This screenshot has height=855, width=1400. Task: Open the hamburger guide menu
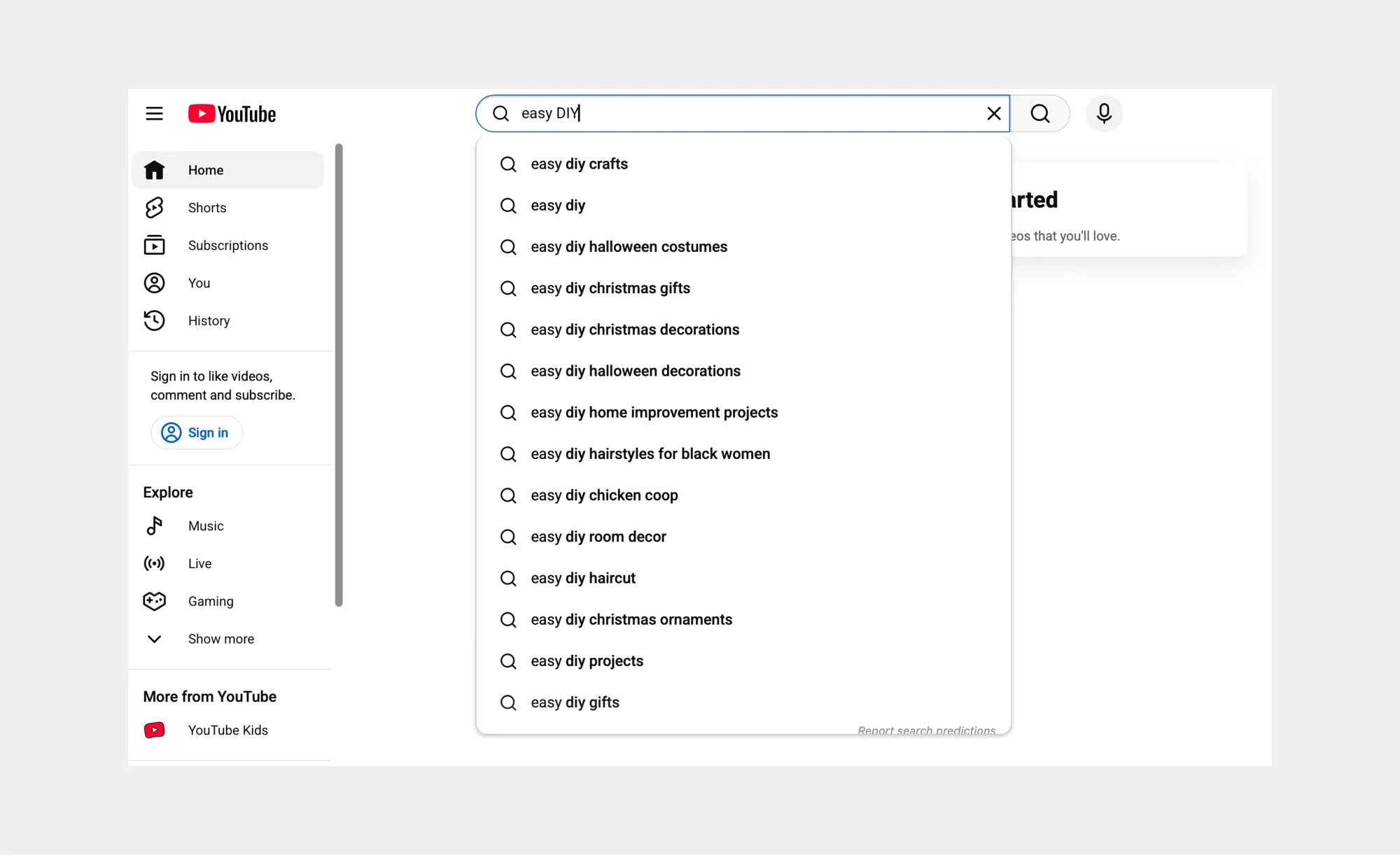click(x=154, y=113)
